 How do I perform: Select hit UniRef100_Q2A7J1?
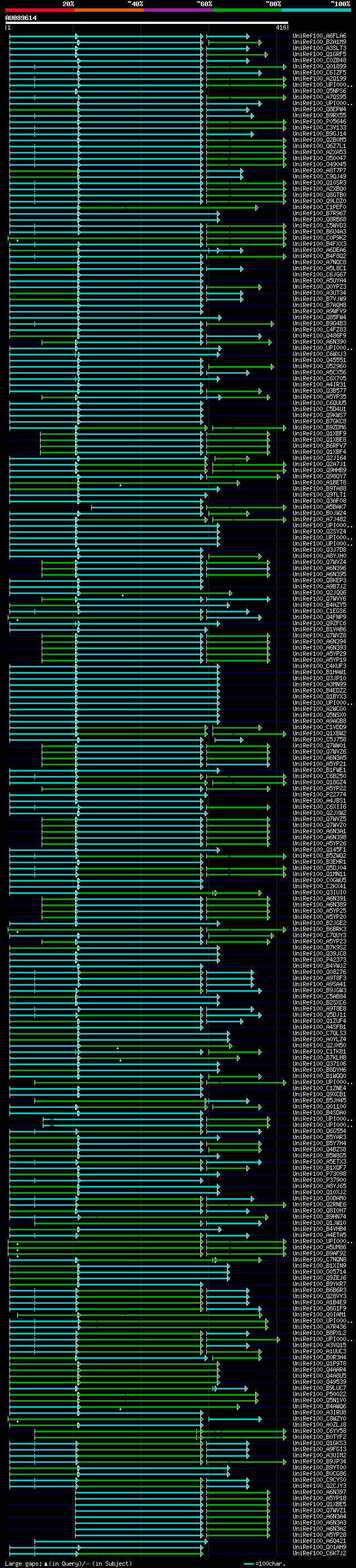pos(319,464)
